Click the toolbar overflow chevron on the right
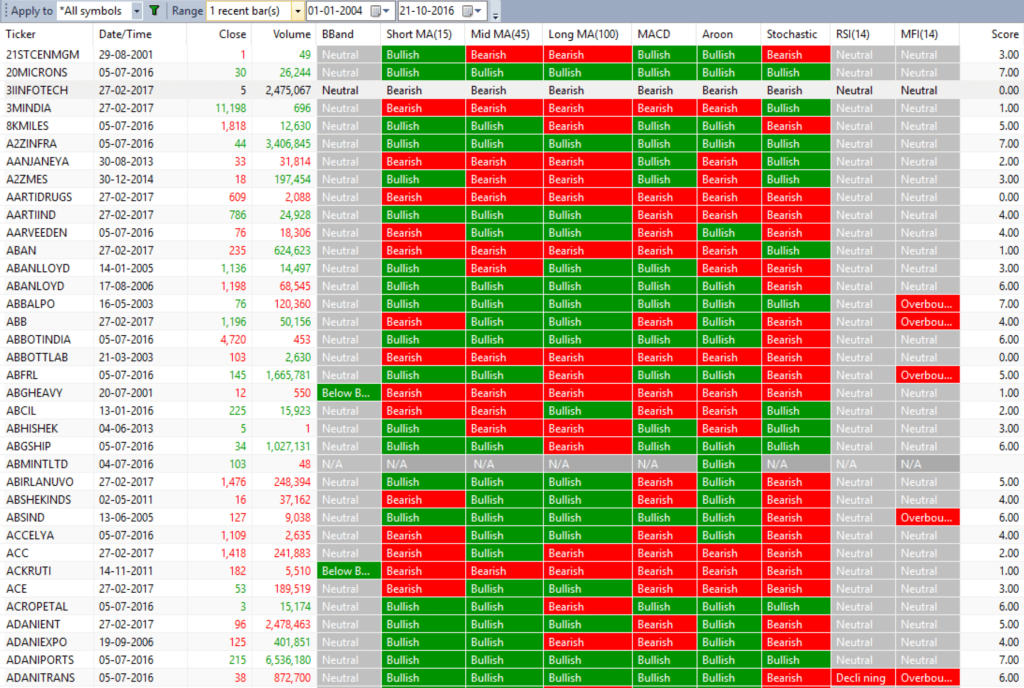The width and height of the screenshot is (1024, 688). tap(495, 15)
